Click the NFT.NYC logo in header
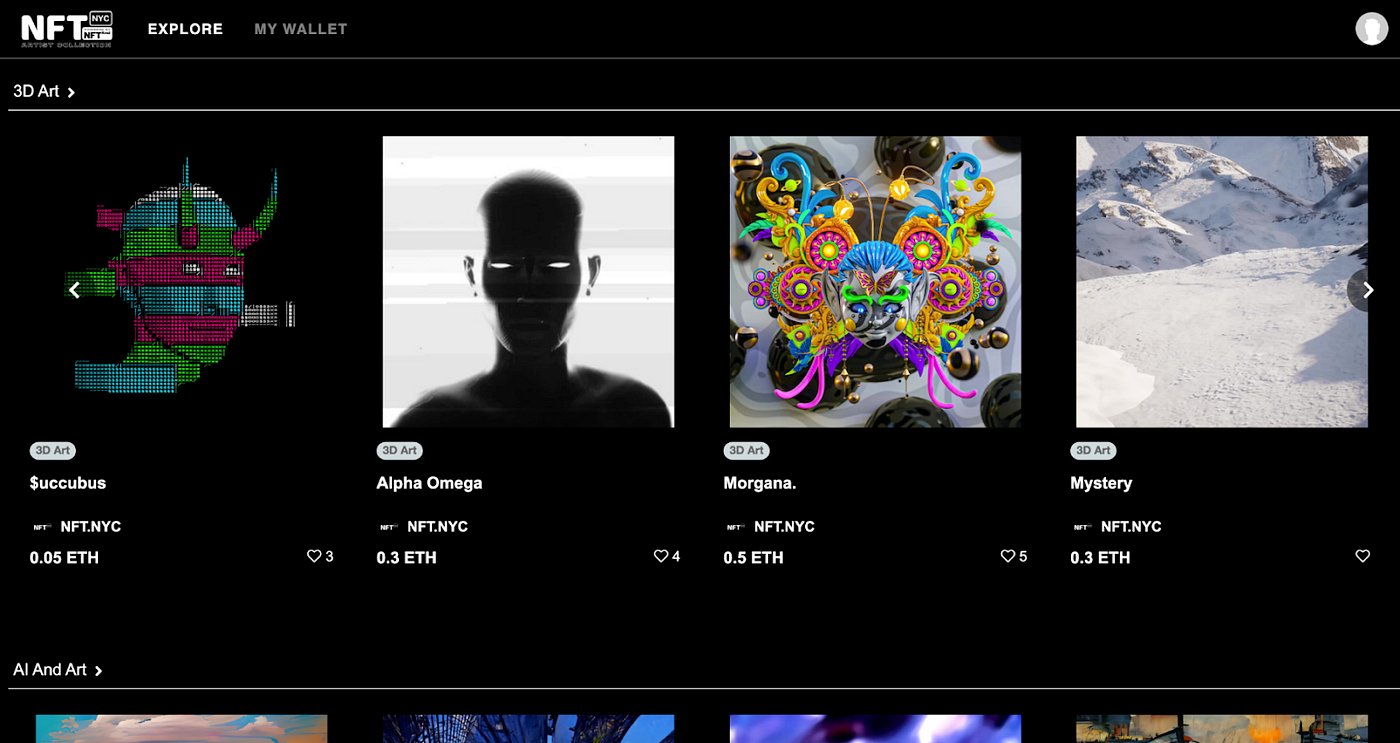The height and width of the screenshot is (743, 1400). [x=67, y=29]
